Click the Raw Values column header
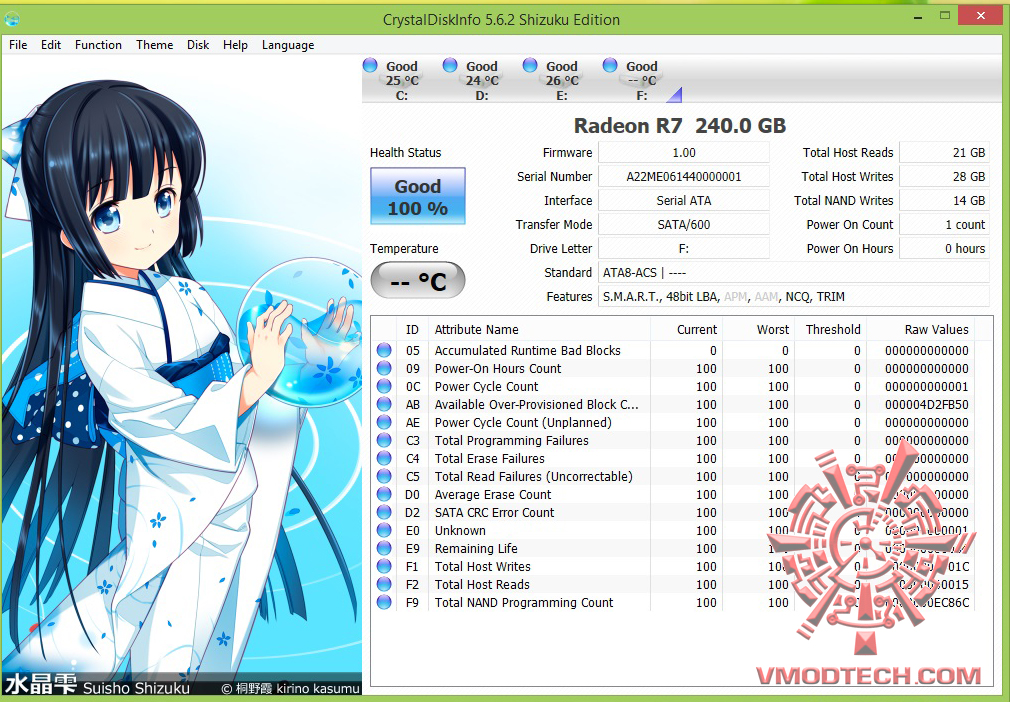1010x702 pixels. pos(920,329)
